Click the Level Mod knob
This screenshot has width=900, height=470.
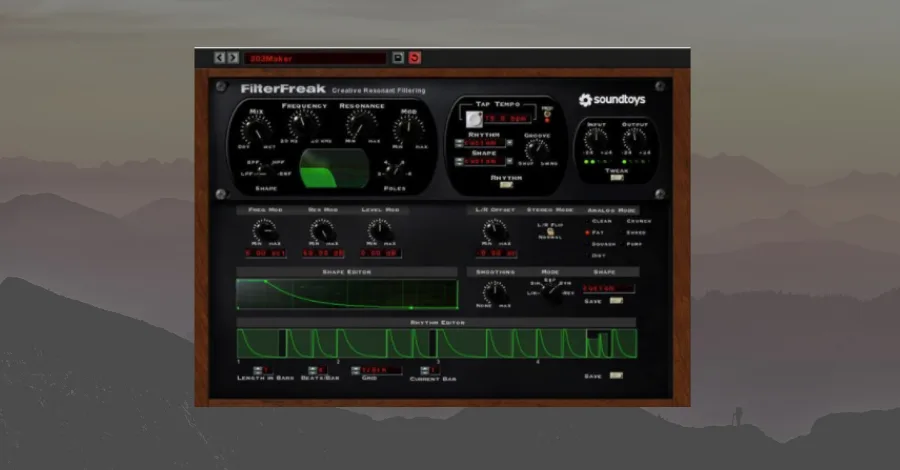[x=380, y=231]
